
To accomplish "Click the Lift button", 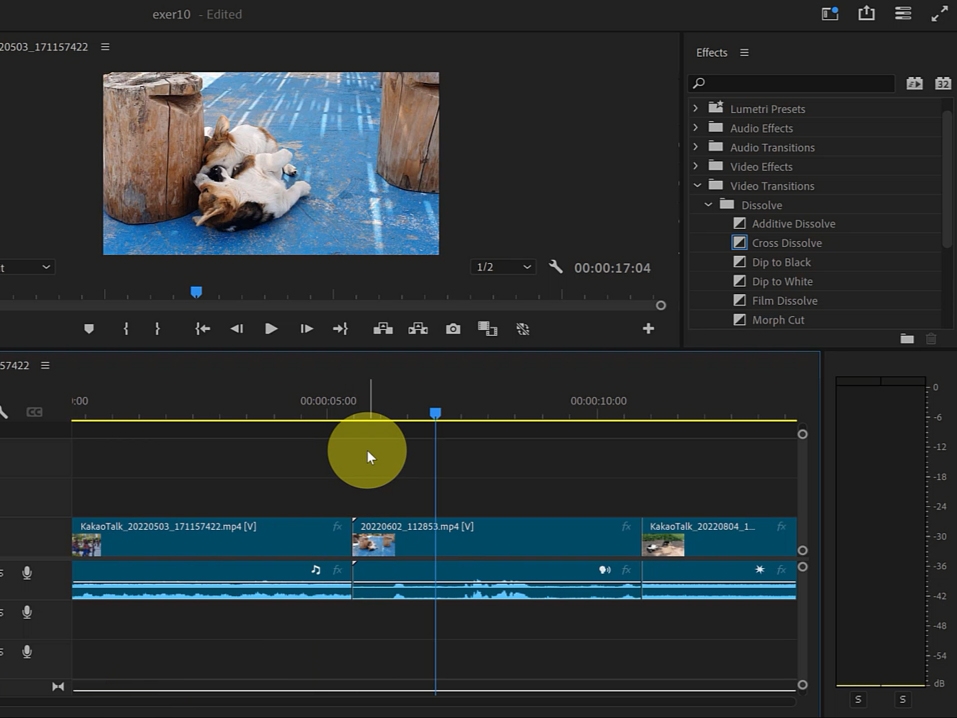I will tap(383, 329).
